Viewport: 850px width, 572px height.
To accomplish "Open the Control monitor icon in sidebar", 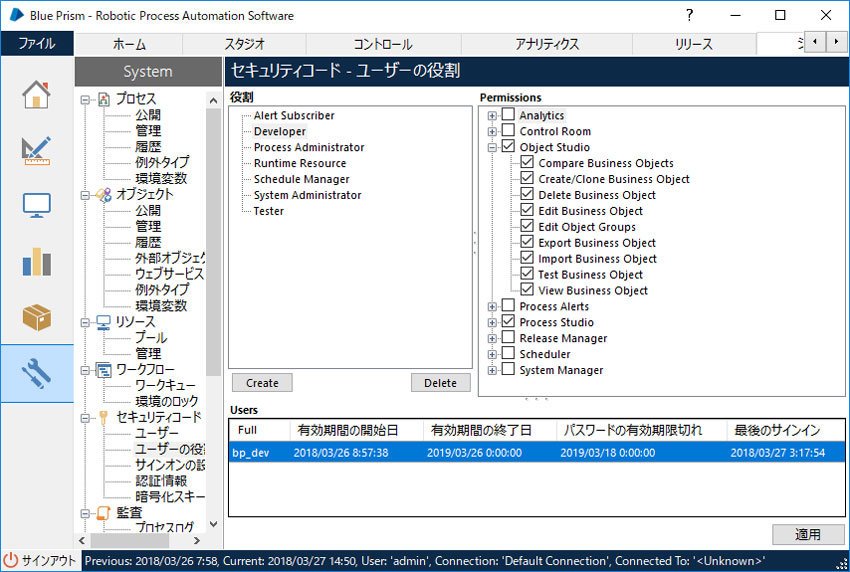I will tap(36, 205).
